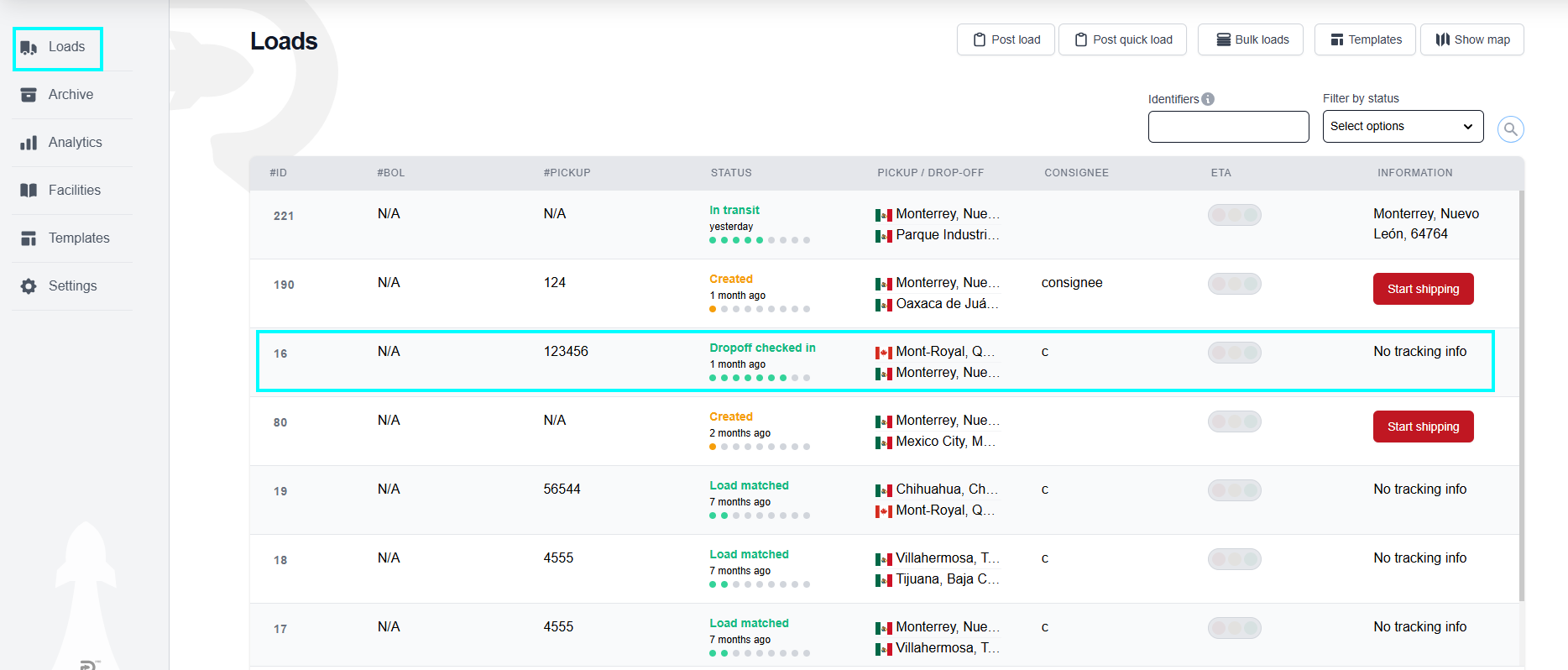Viewport: 1568px width, 670px height.
Task: Toggle the ETA switch for load 19
Action: 1235,490
